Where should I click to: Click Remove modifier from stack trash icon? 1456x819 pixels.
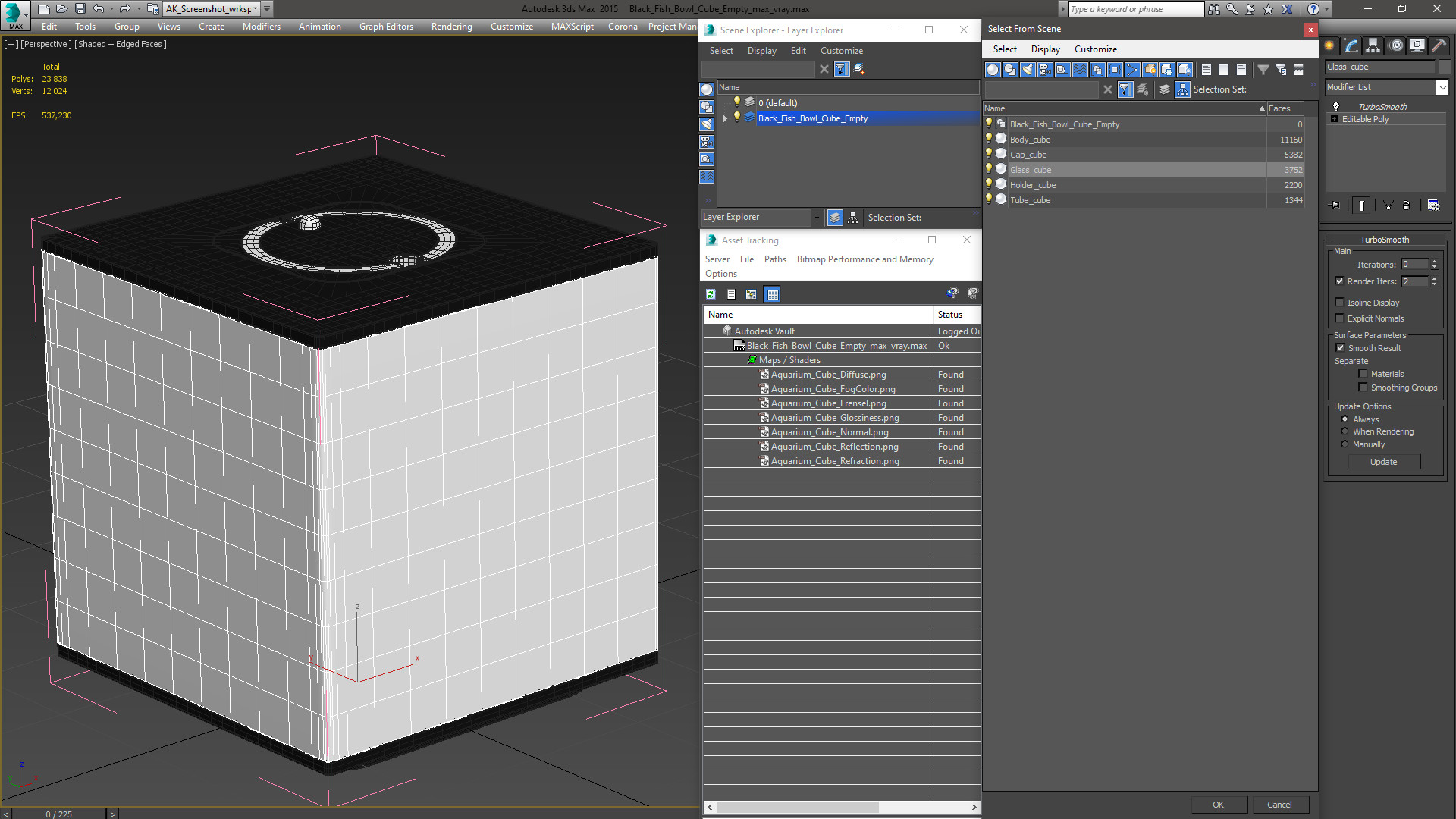tap(1406, 206)
